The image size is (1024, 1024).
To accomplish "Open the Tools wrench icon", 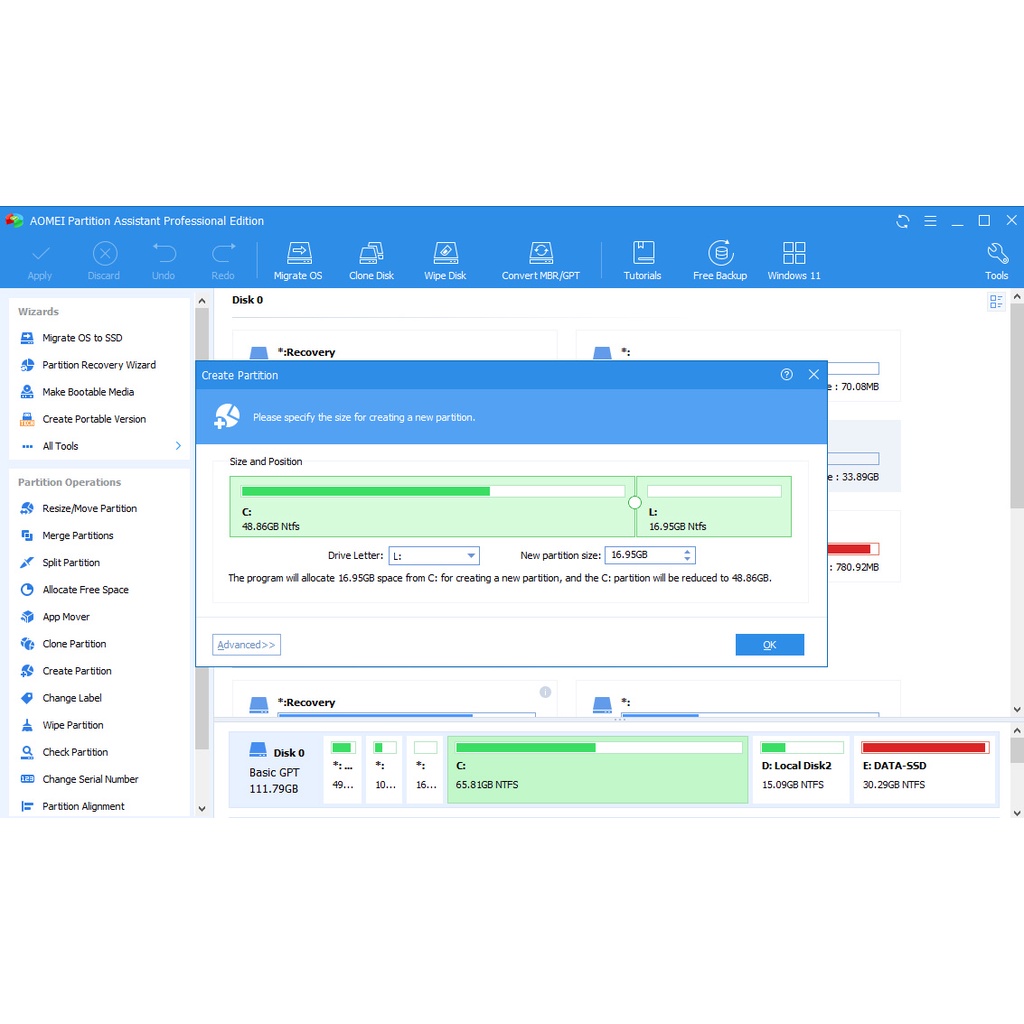I will (997, 261).
